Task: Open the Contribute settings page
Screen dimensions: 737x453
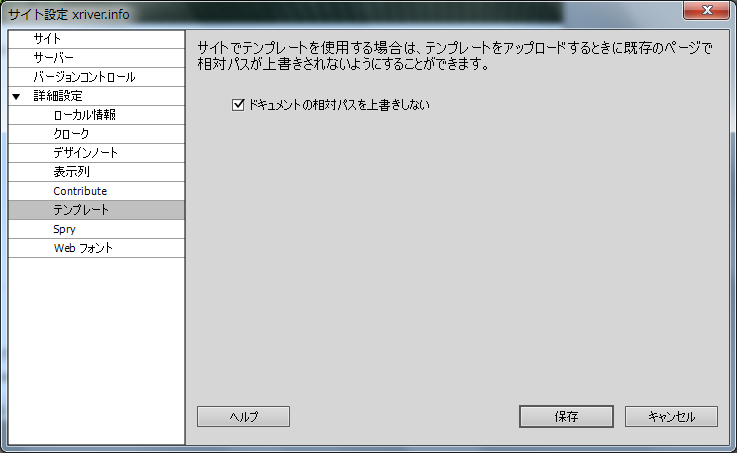Action: 96,191
